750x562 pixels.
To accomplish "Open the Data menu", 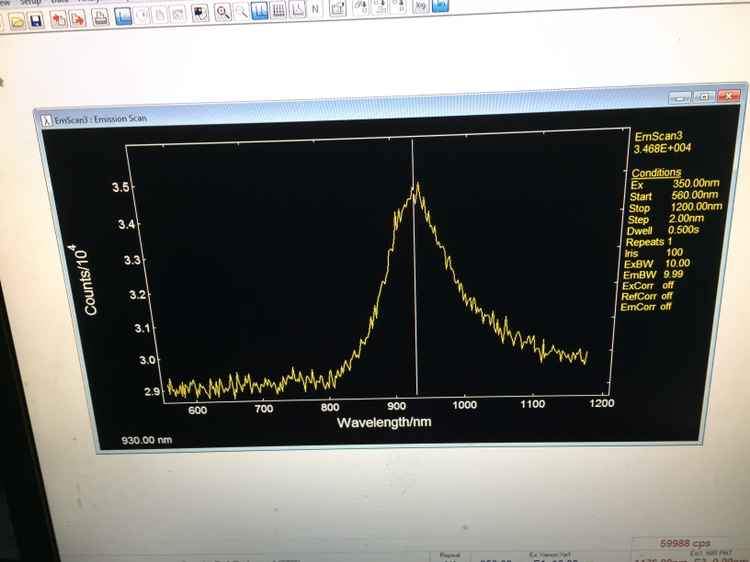I will 60,1.
